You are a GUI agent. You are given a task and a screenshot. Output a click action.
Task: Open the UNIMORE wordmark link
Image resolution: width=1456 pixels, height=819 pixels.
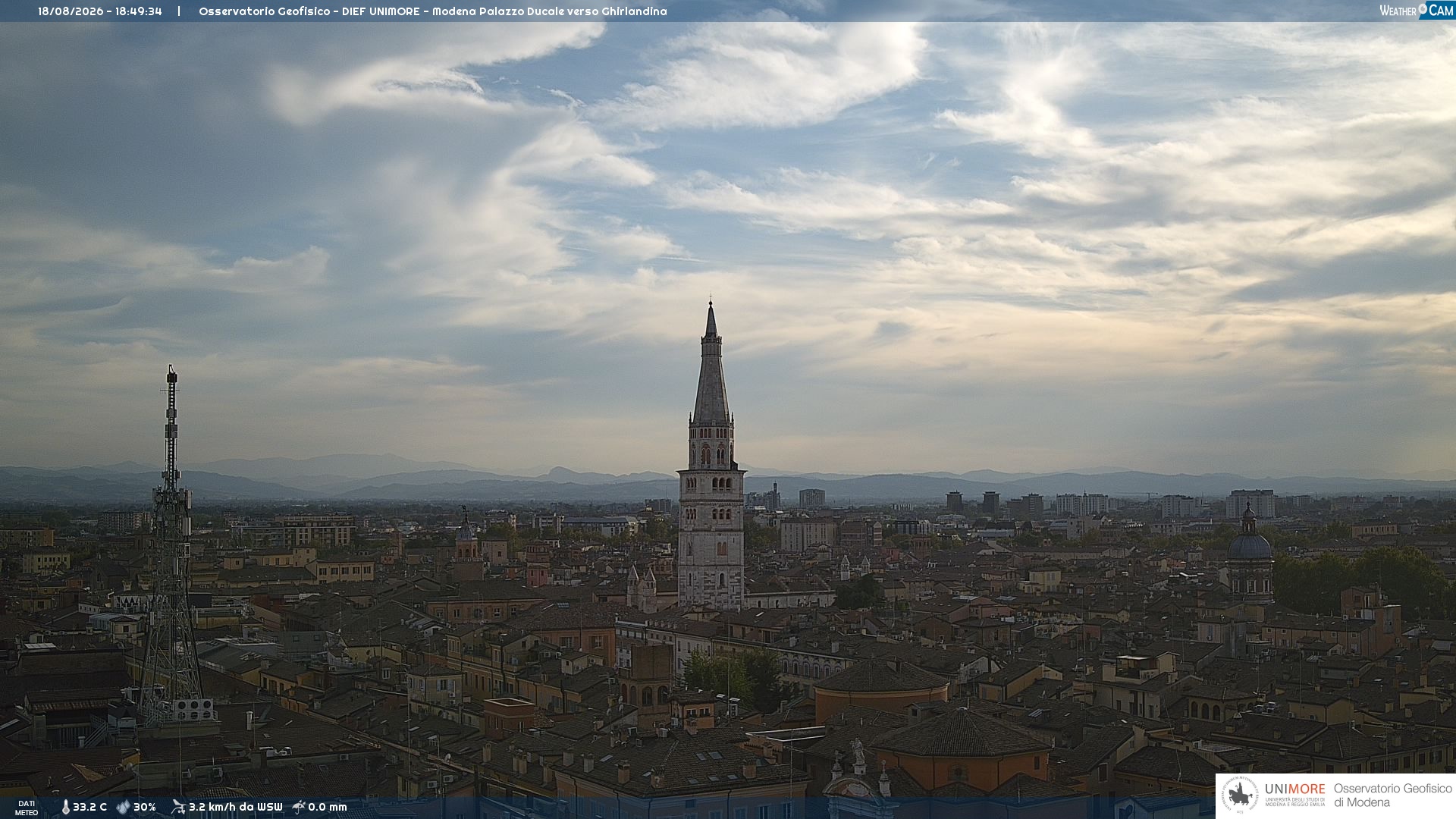click(1294, 789)
